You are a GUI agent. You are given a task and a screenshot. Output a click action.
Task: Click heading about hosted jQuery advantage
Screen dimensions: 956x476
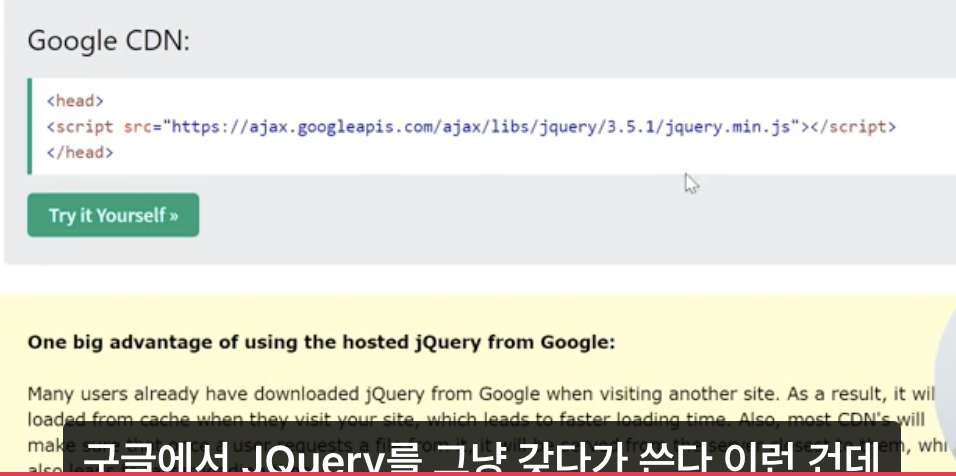tap(321, 343)
